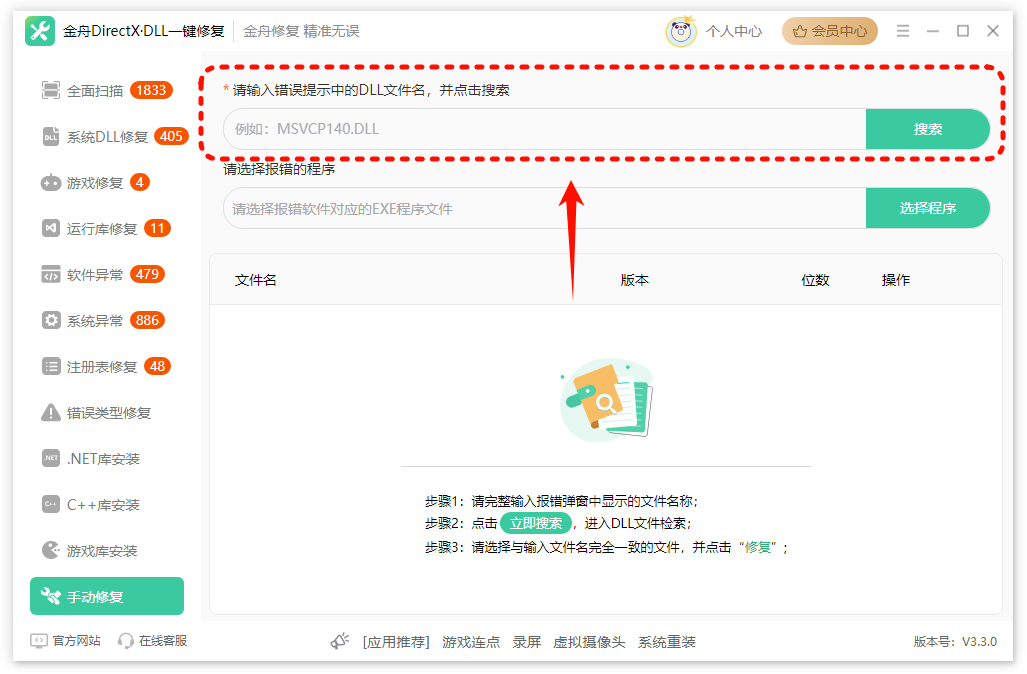The width and height of the screenshot is (1027, 674).
Task: Click the warning triangle icon for 错误类型修复
Action: coord(50,413)
